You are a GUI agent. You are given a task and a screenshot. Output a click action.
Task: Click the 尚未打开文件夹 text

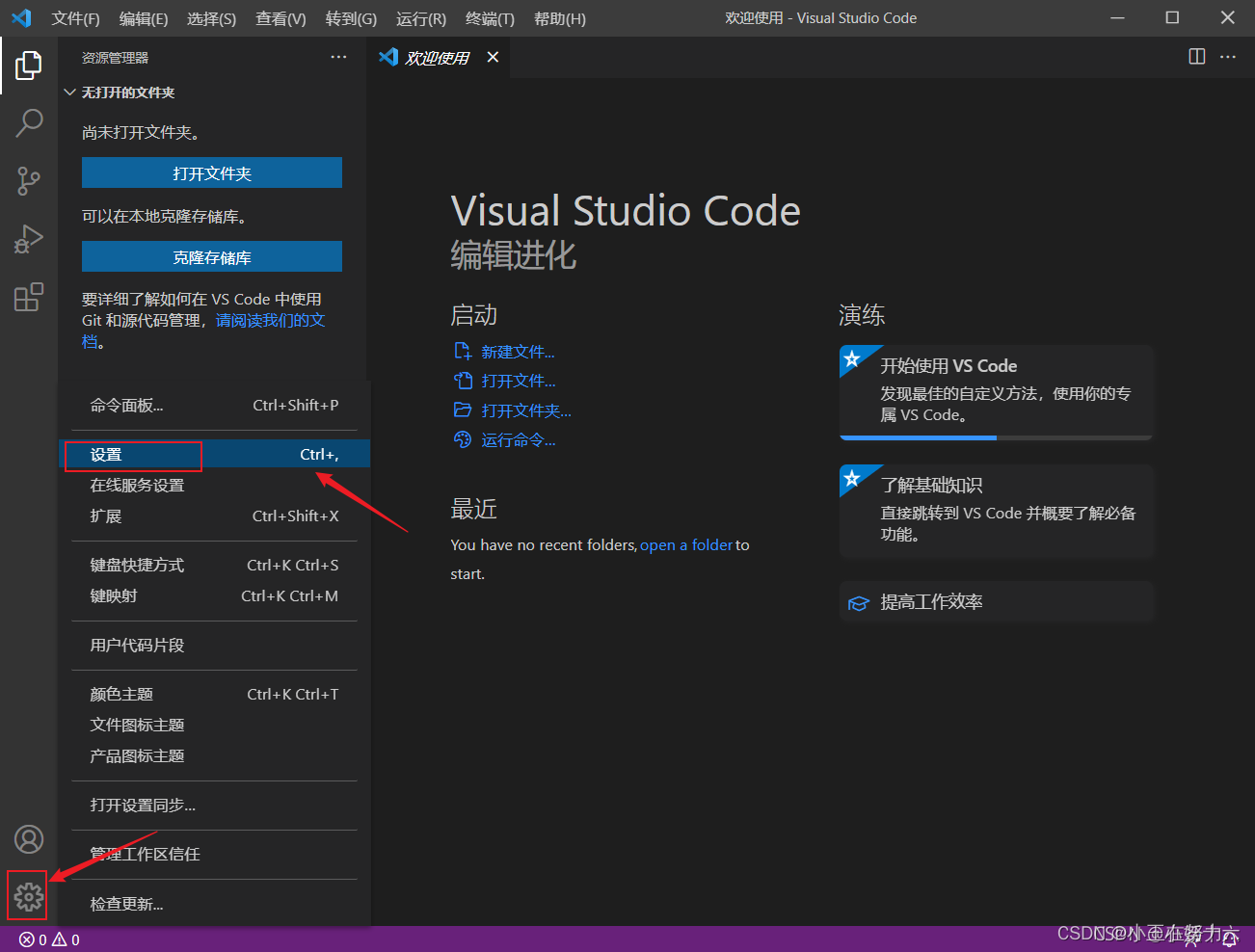141,133
